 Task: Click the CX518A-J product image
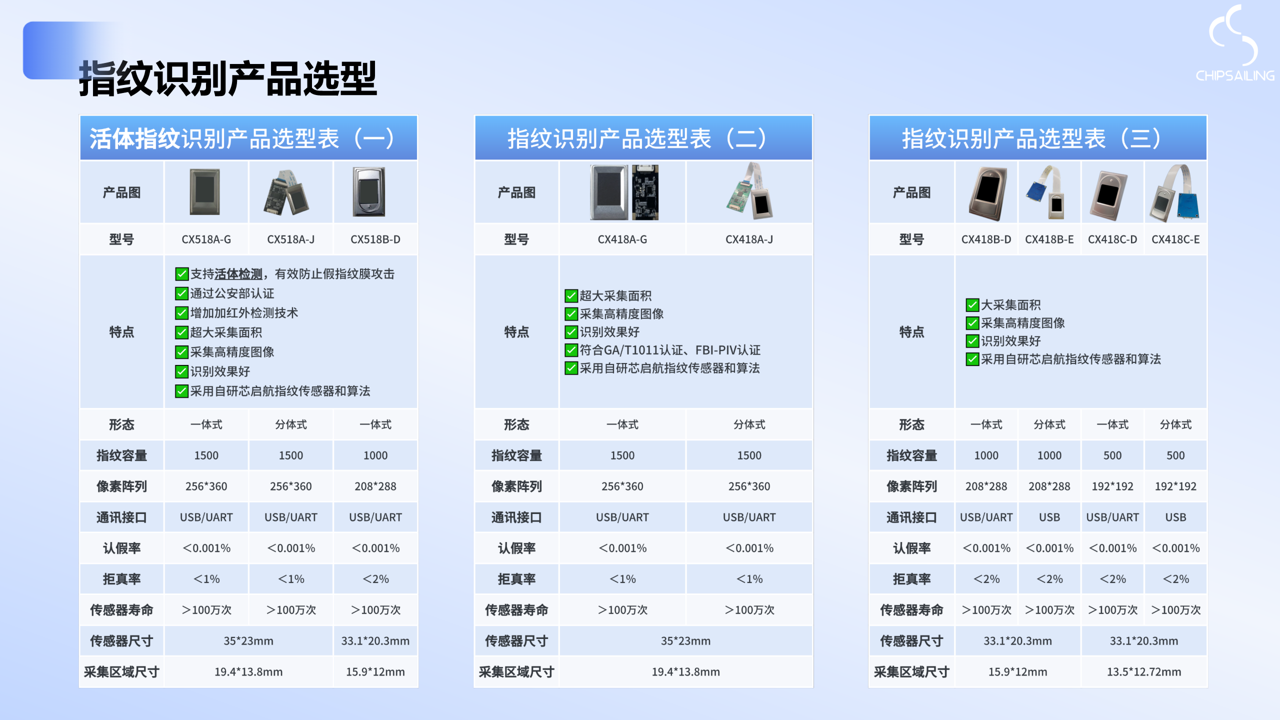click(290, 192)
